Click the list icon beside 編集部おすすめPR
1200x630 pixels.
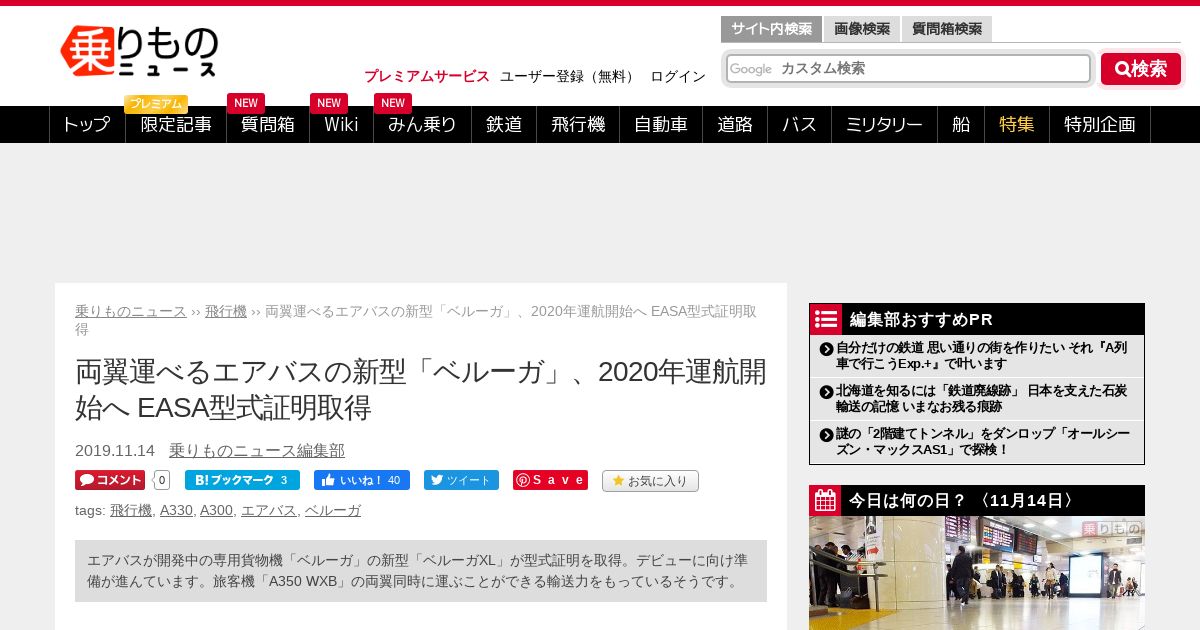(x=826, y=319)
